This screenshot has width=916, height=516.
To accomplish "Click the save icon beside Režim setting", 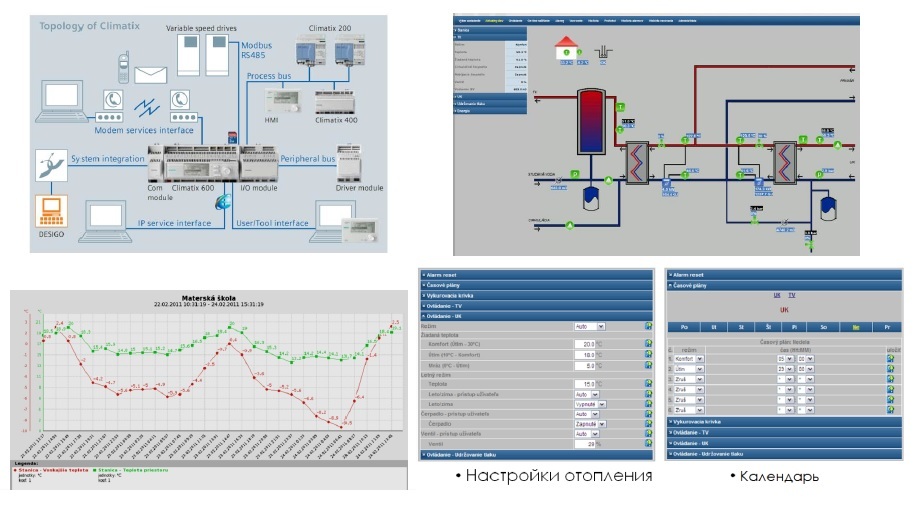I will coord(648,326).
